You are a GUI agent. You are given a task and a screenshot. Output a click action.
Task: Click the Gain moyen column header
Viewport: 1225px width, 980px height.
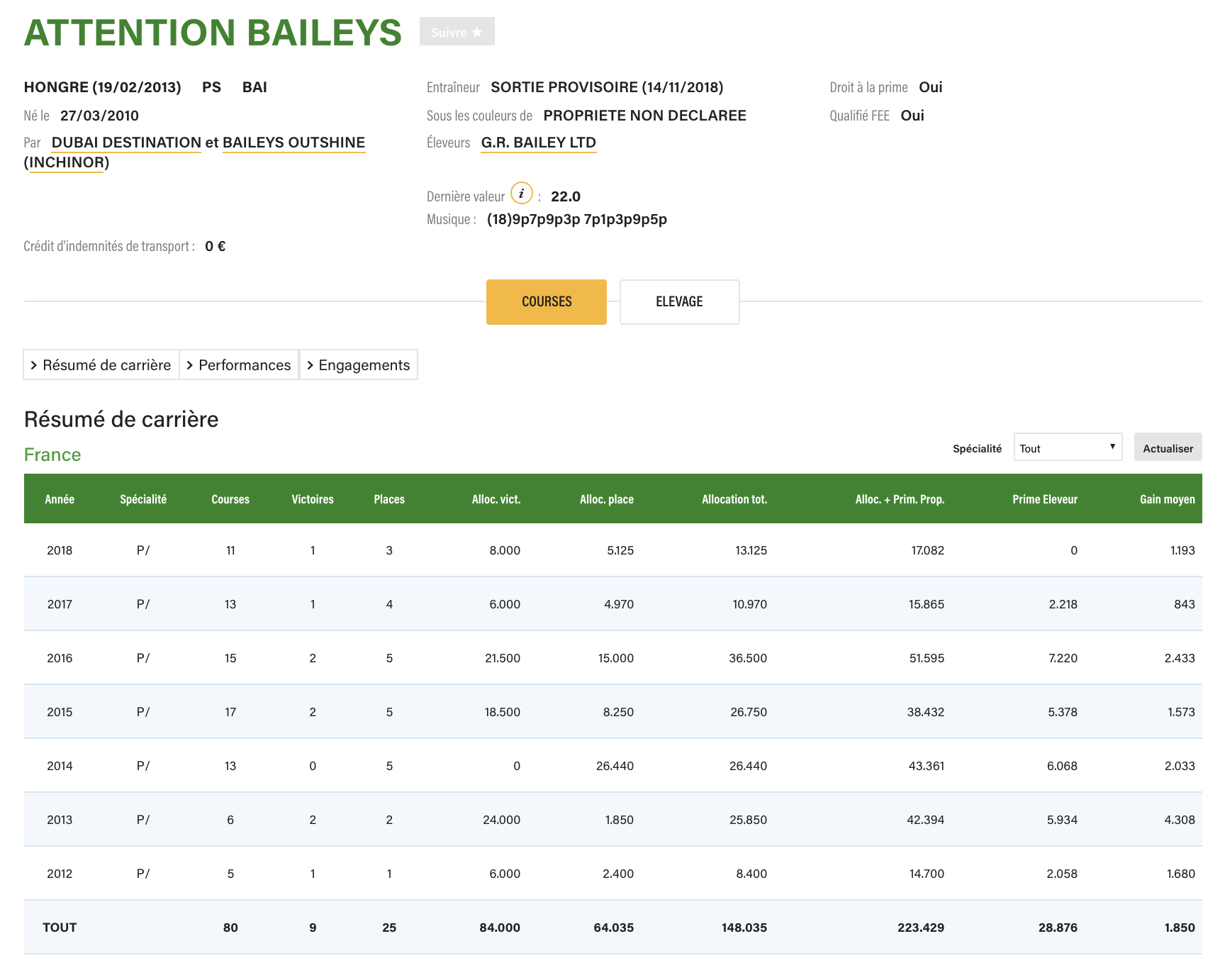pos(1166,499)
